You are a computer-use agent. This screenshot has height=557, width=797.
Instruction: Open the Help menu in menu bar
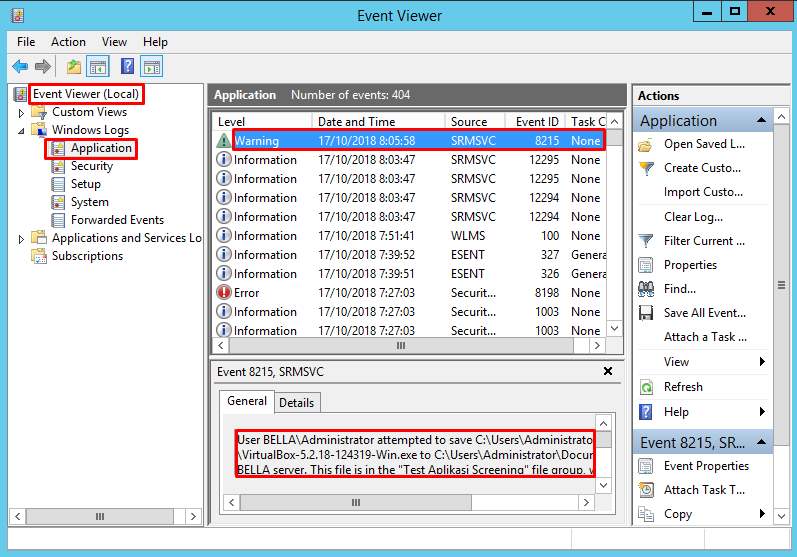coord(155,42)
